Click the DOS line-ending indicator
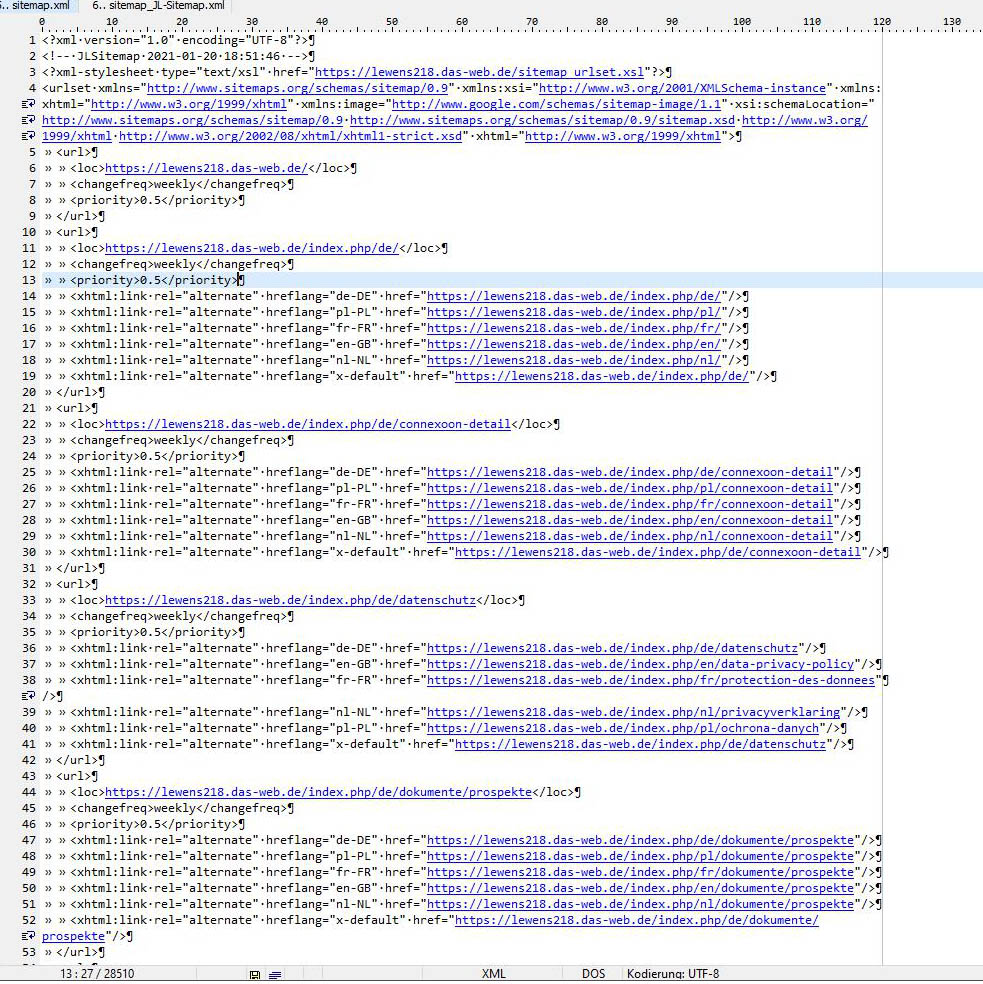The image size is (983, 984). point(594,974)
